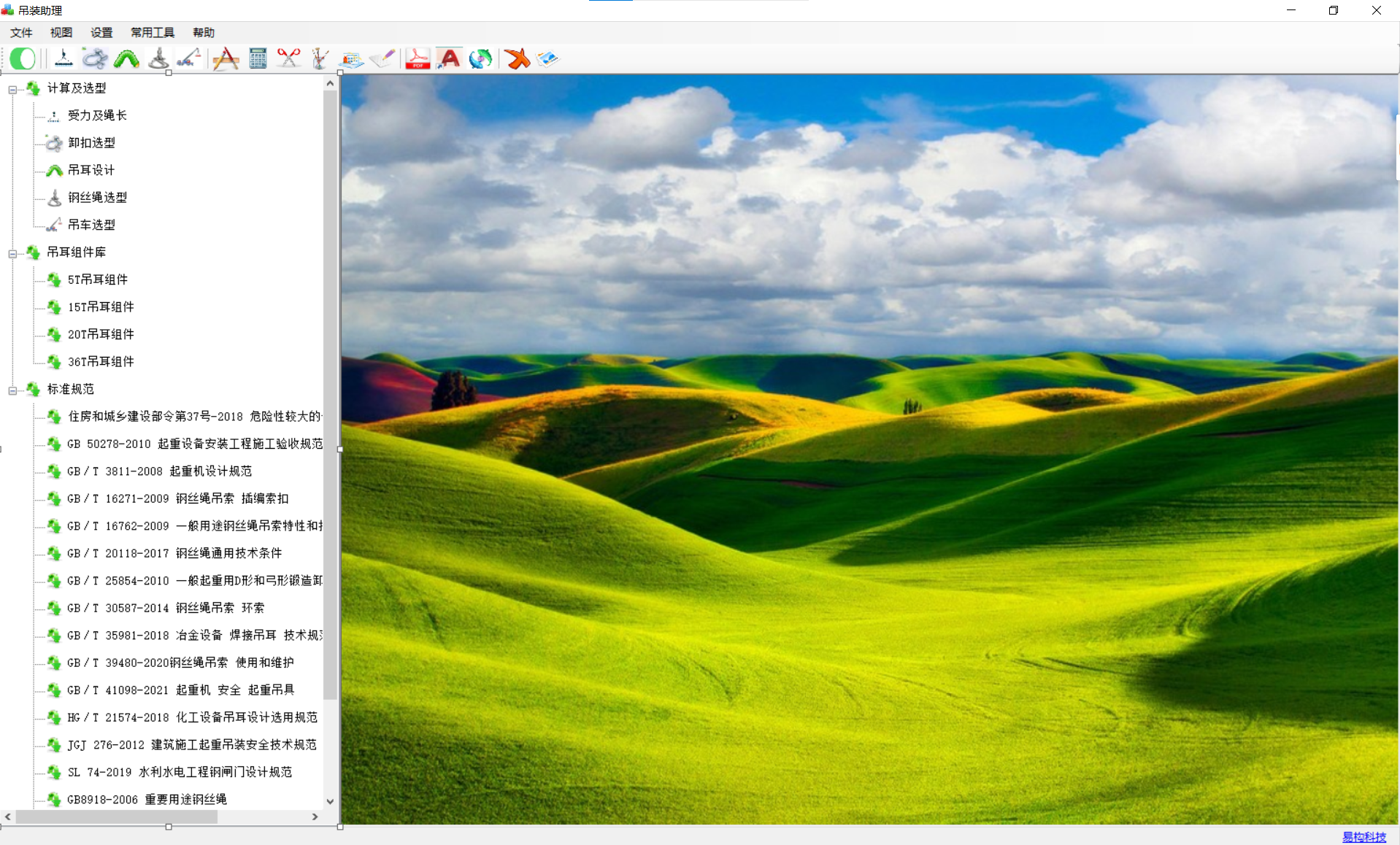Click the tree panel scroll down arrow
Screen dimensions: 1400x845
tap(330, 801)
